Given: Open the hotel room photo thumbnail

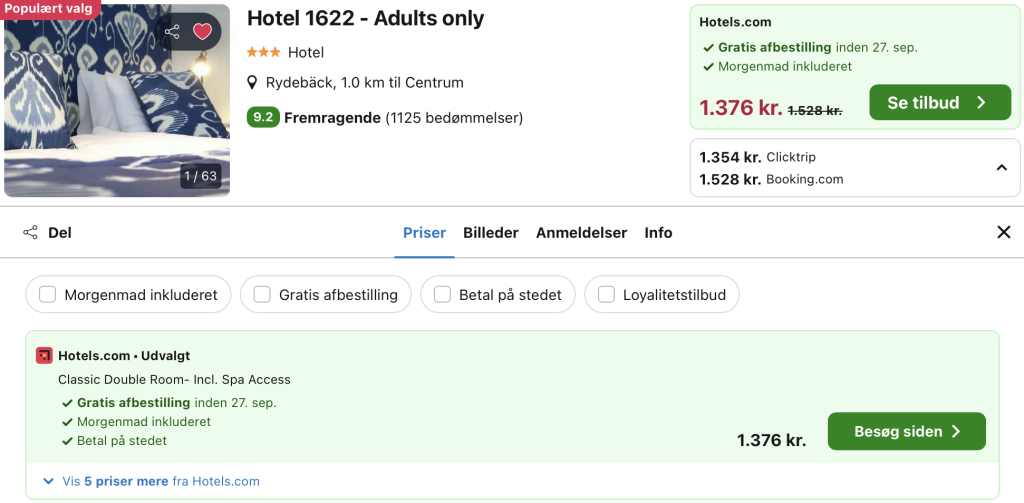Looking at the screenshot, I should [117, 101].
